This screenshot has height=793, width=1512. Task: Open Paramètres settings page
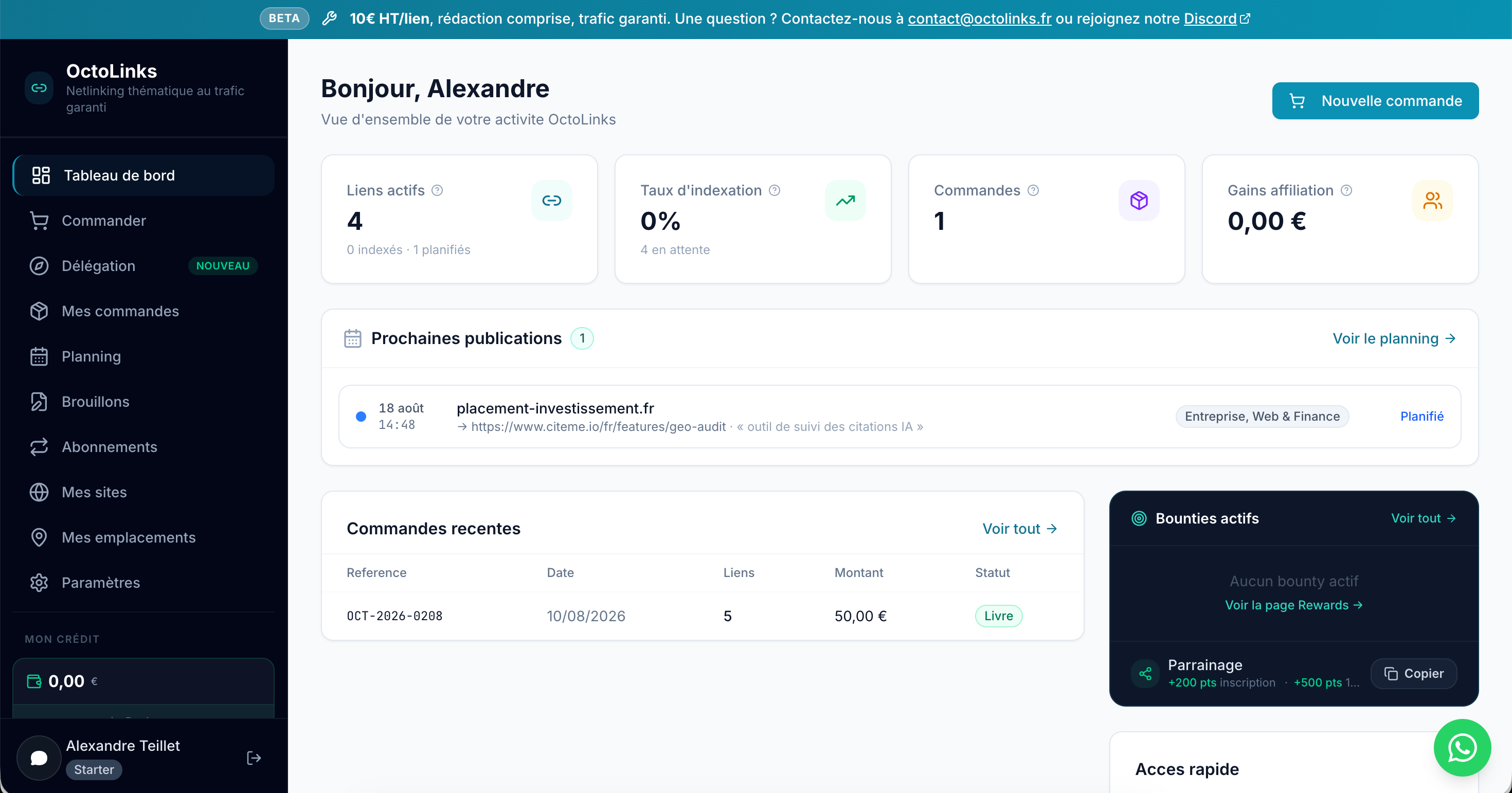point(144,582)
